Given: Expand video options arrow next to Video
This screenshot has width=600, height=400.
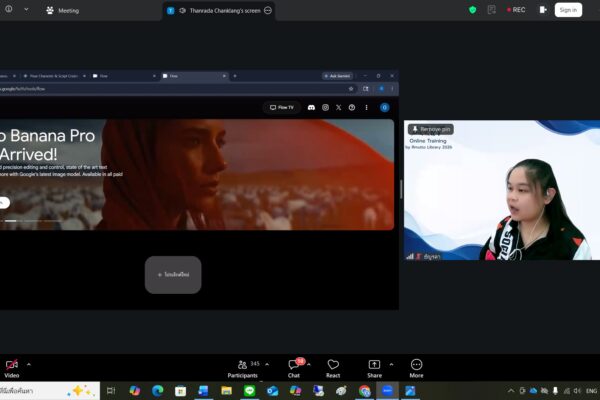Looking at the screenshot, I should (29, 364).
